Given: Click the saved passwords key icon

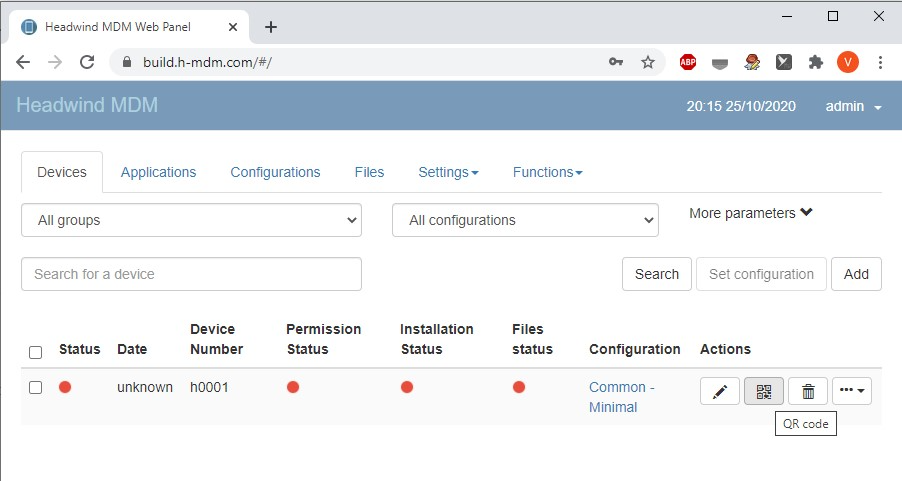Looking at the screenshot, I should click(x=616, y=62).
